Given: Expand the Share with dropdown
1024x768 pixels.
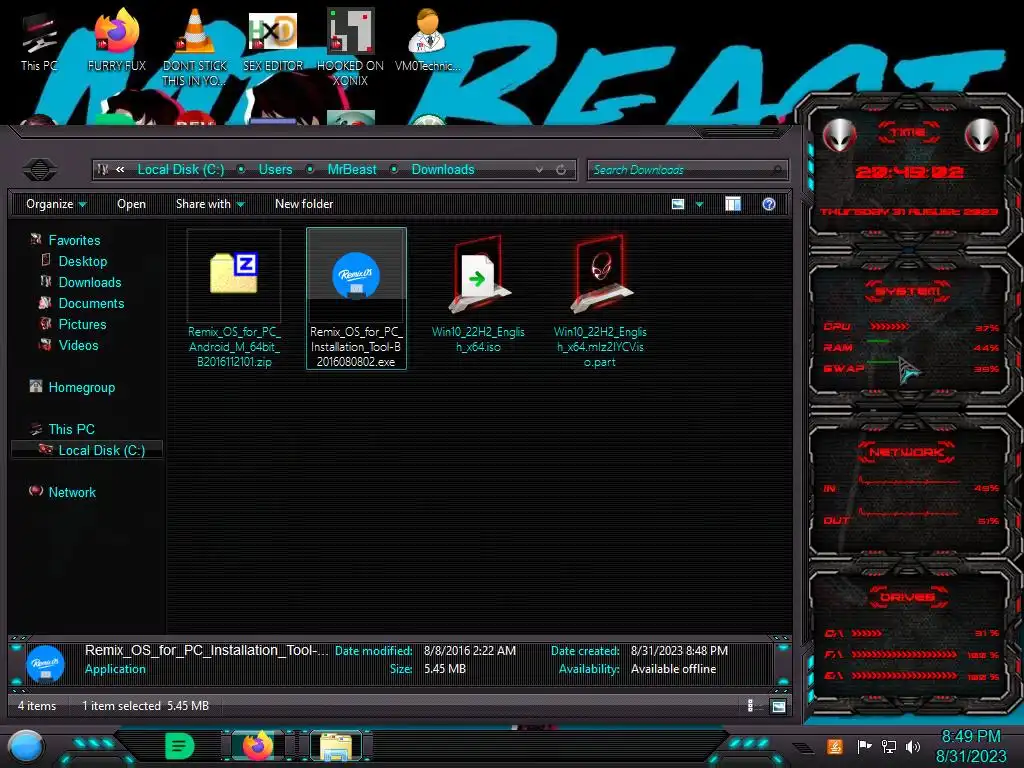Looking at the screenshot, I should 210,204.
